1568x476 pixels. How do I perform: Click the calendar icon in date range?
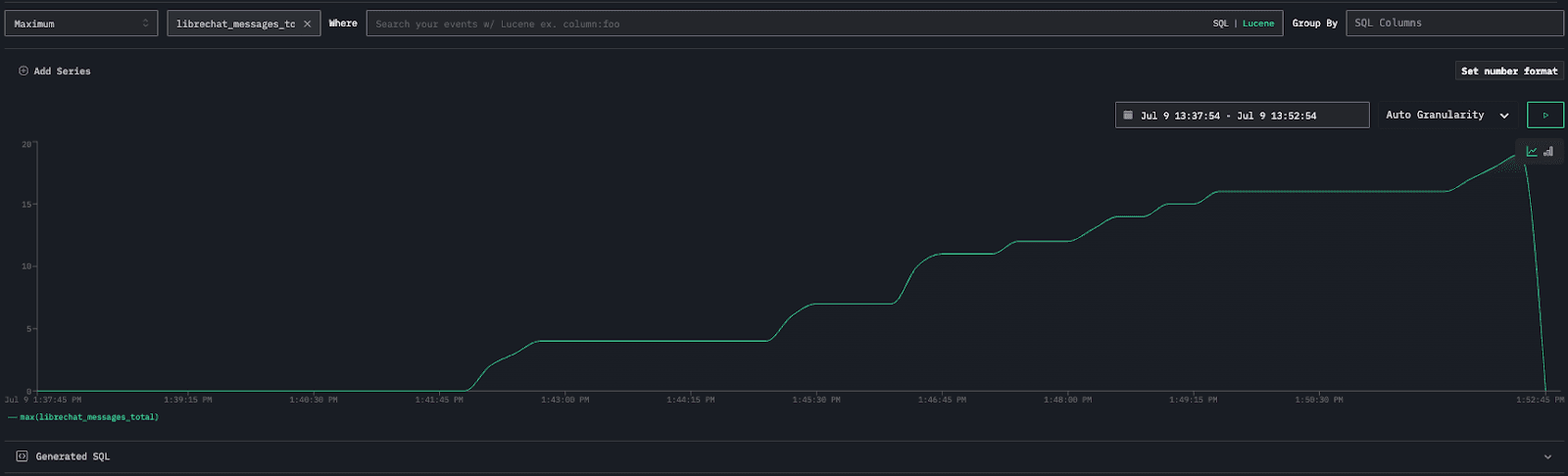[1128, 116]
